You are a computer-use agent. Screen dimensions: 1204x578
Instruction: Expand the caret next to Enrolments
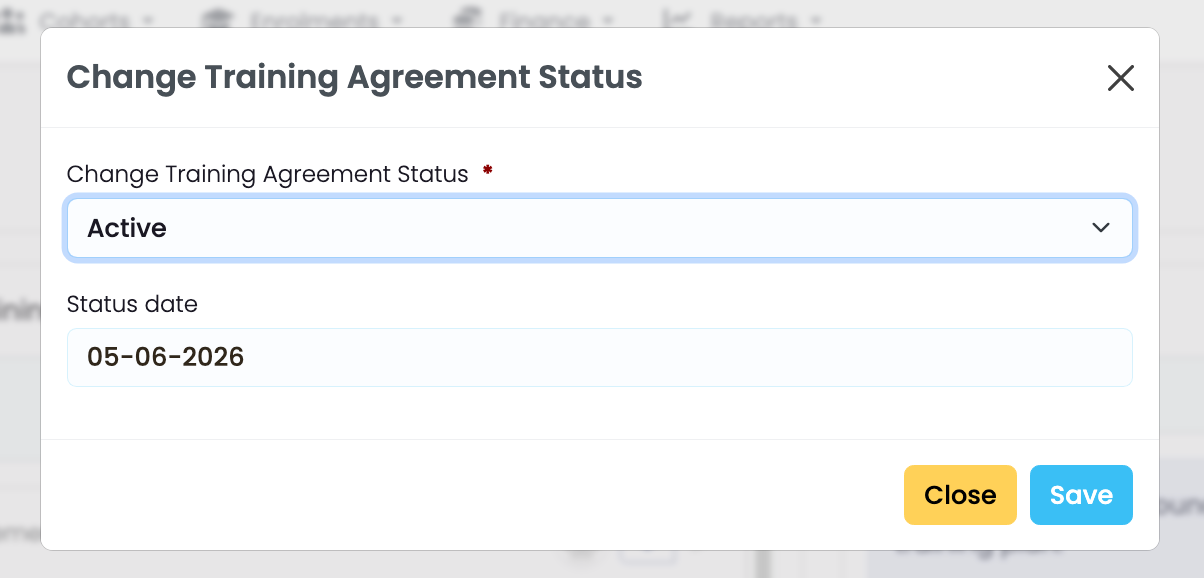point(397,20)
